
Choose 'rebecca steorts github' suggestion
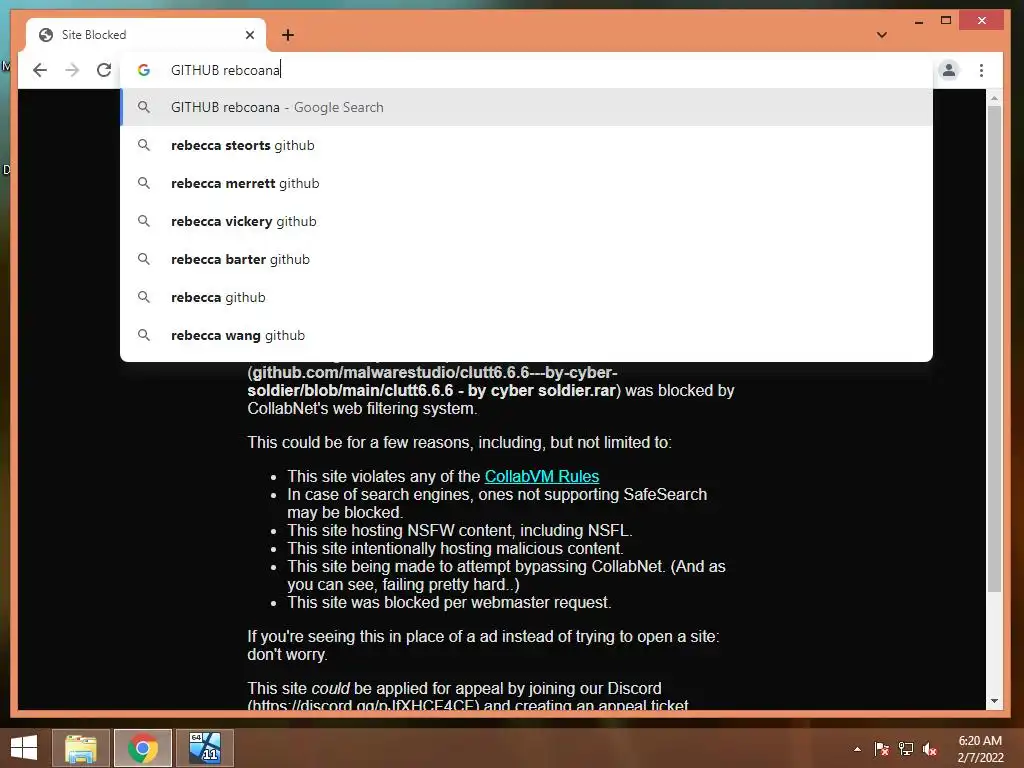click(526, 145)
